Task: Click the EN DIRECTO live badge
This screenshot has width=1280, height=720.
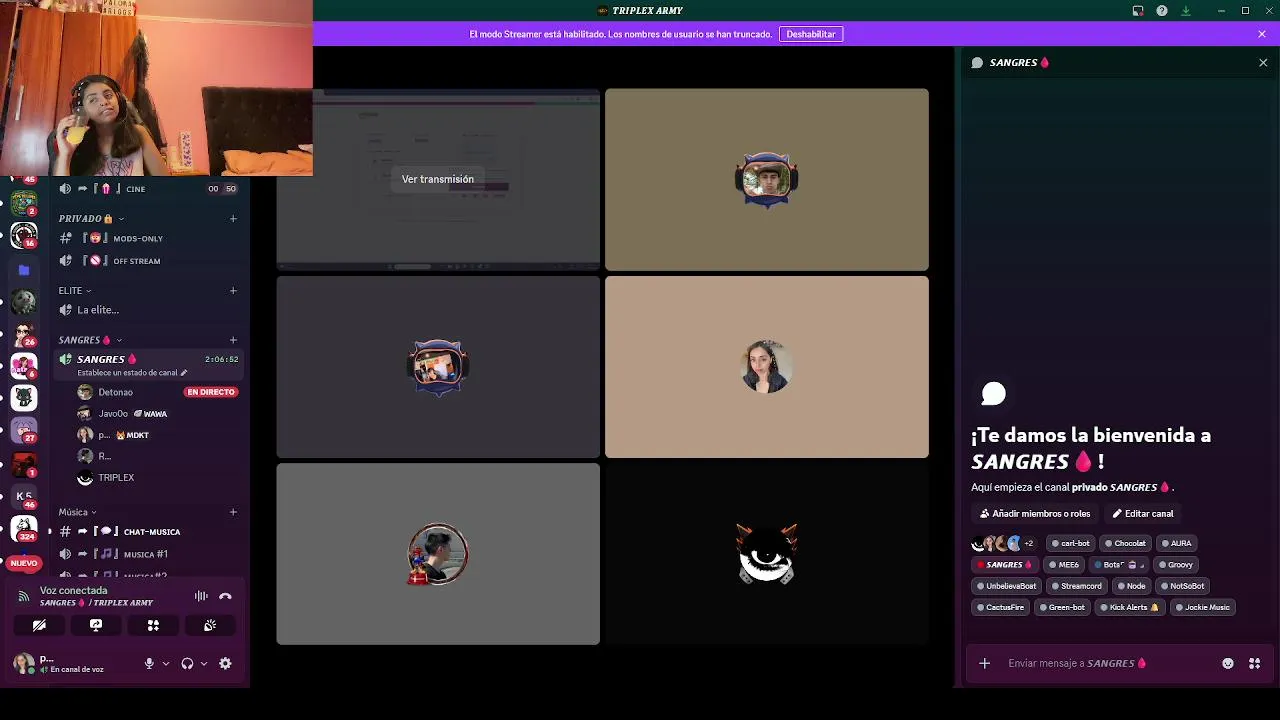Action: click(x=210, y=392)
